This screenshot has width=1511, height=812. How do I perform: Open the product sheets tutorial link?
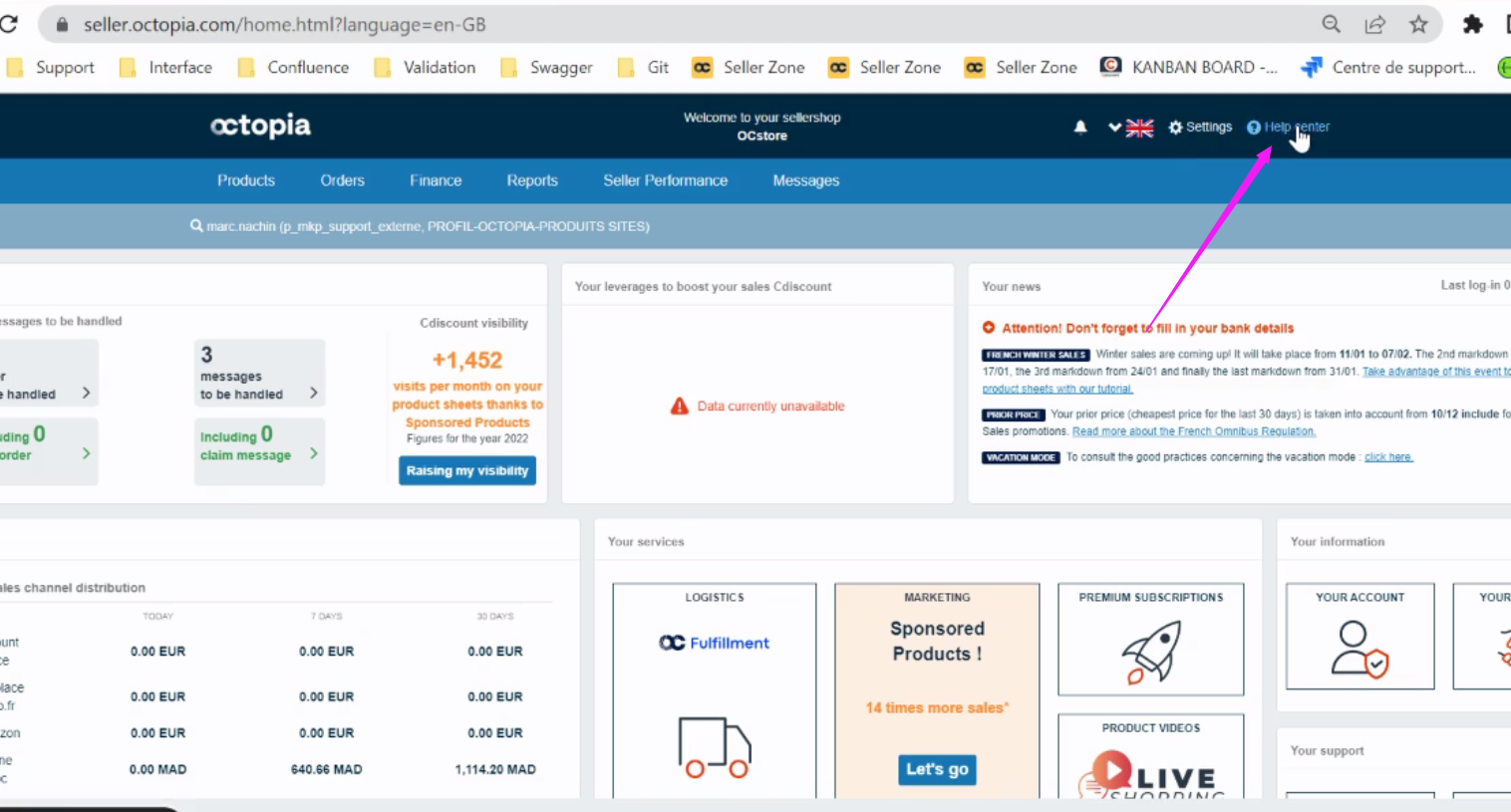tap(1058, 389)
